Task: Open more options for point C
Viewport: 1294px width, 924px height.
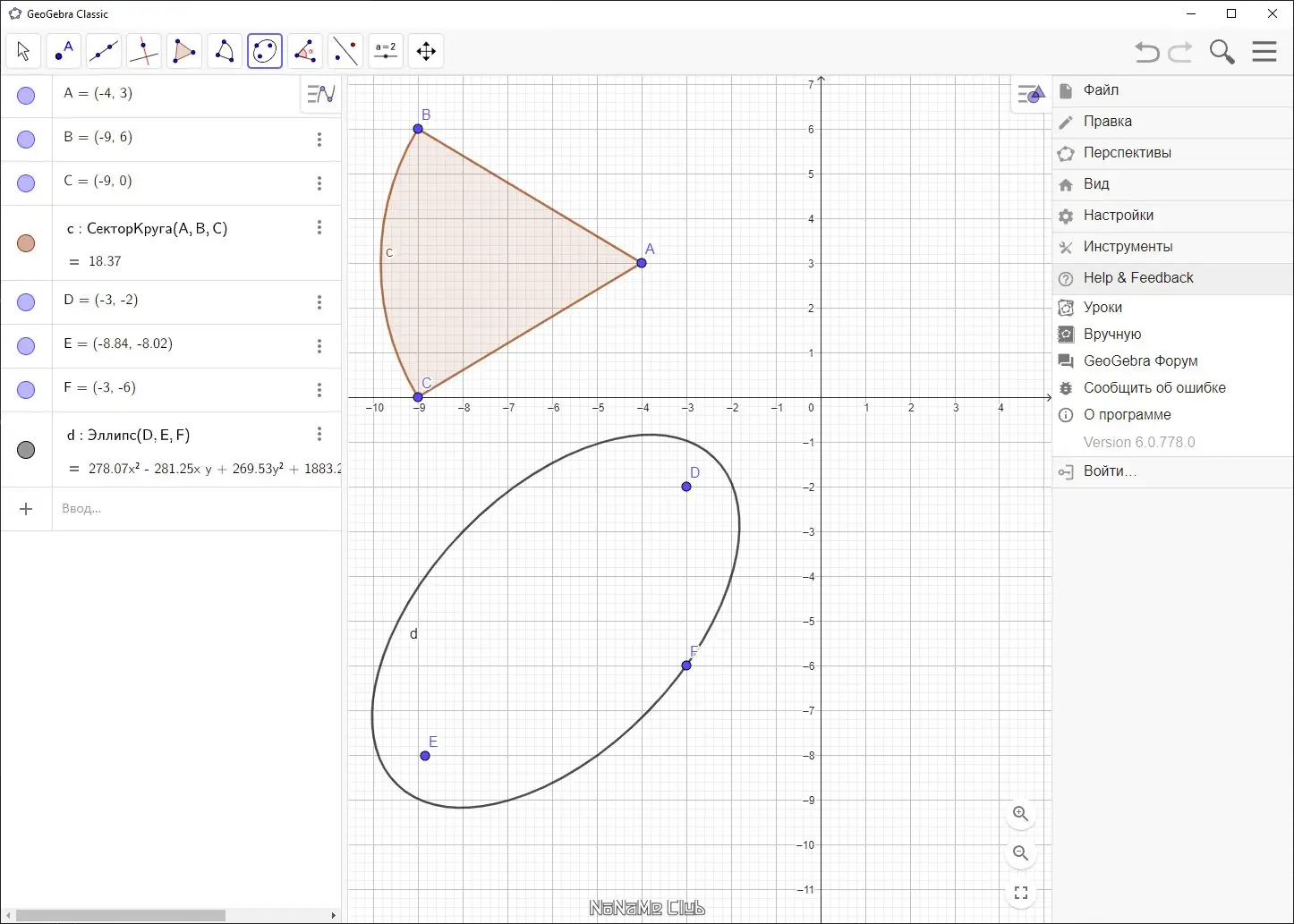Action: click(x=319, y=183)
